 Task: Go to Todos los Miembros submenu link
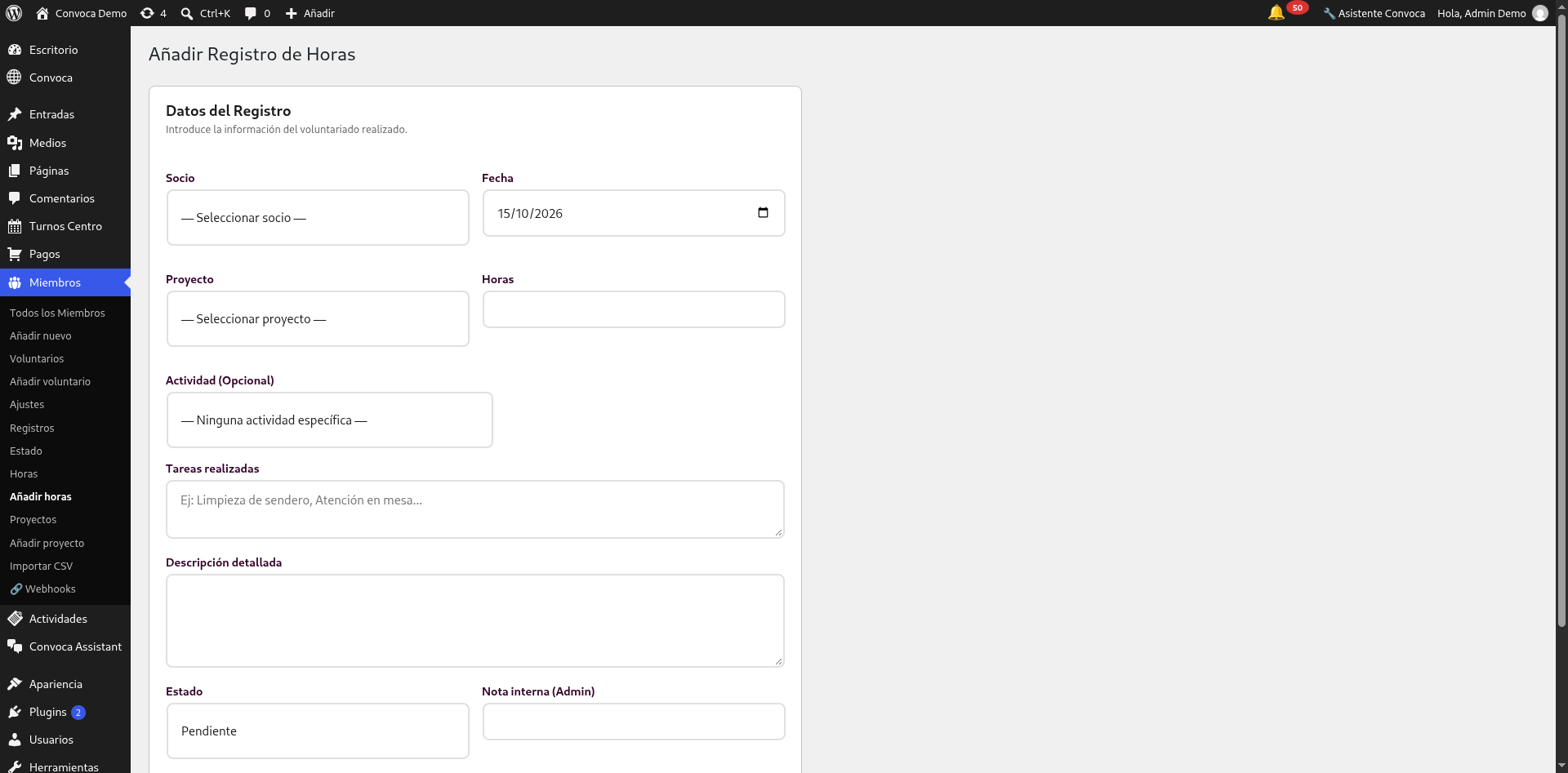tap(57, 313)
